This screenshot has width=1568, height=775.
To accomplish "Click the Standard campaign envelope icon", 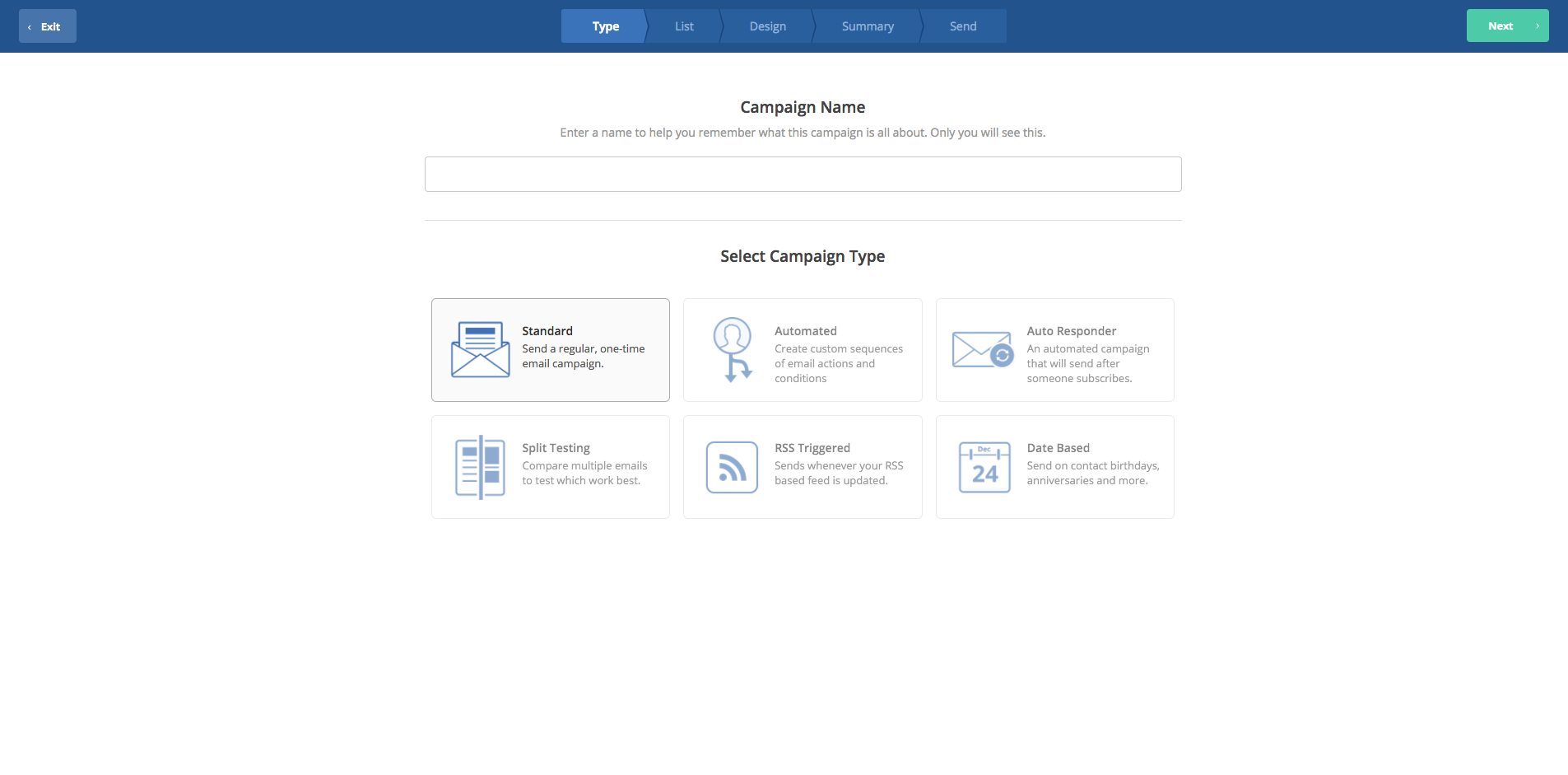I will click(480, 350).
